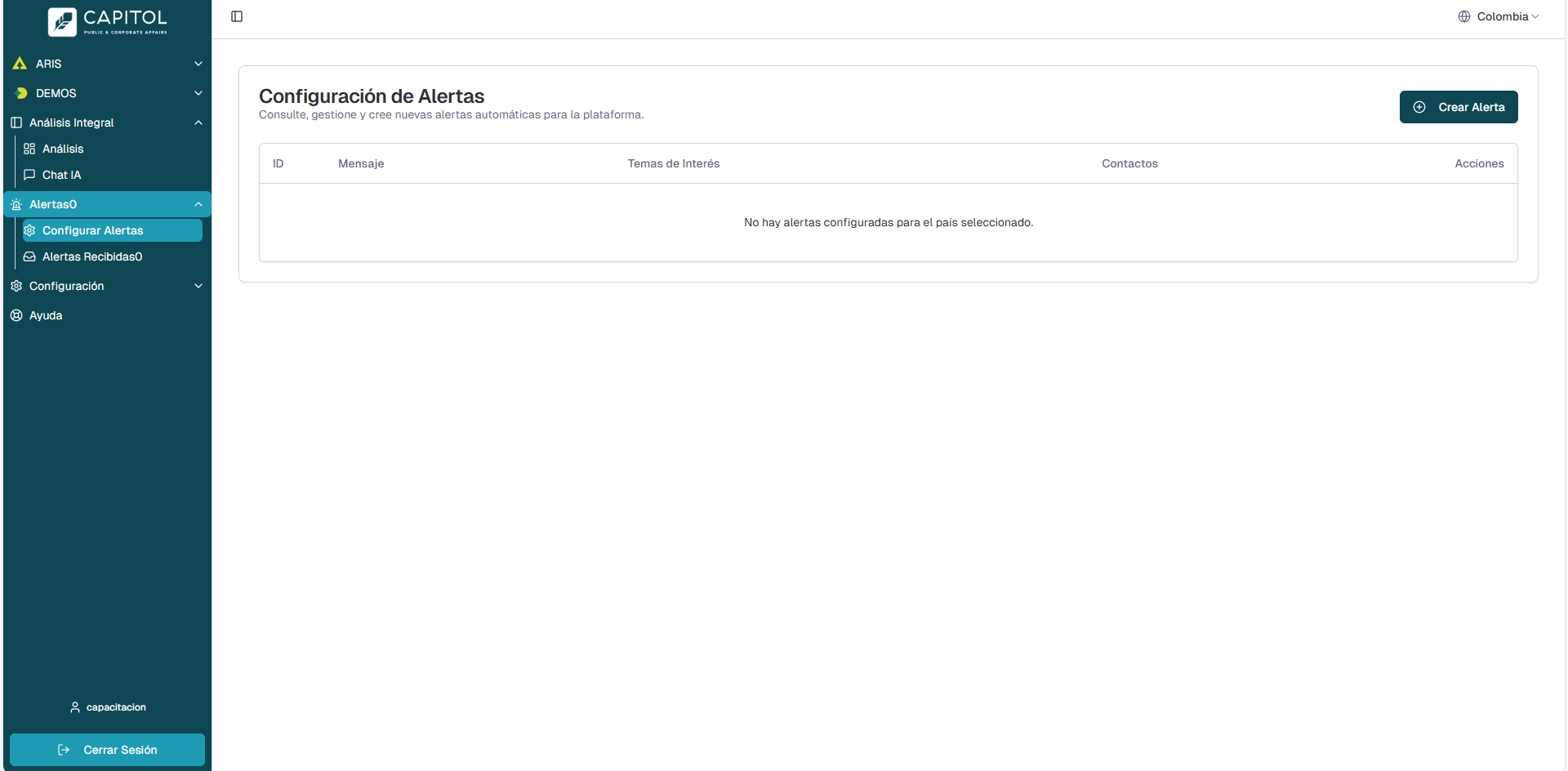Viewport: 1568px width, 771px height.
Task: Click the Ayuda lifebuoy icon
Action: click(x=16, y=315)
